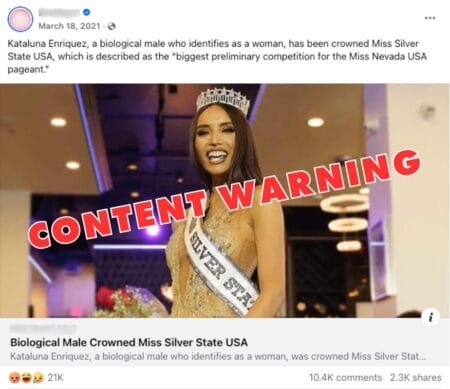Click the March 18, 2021 timestamp
This screenshot has width=450, height=389.
69,26
